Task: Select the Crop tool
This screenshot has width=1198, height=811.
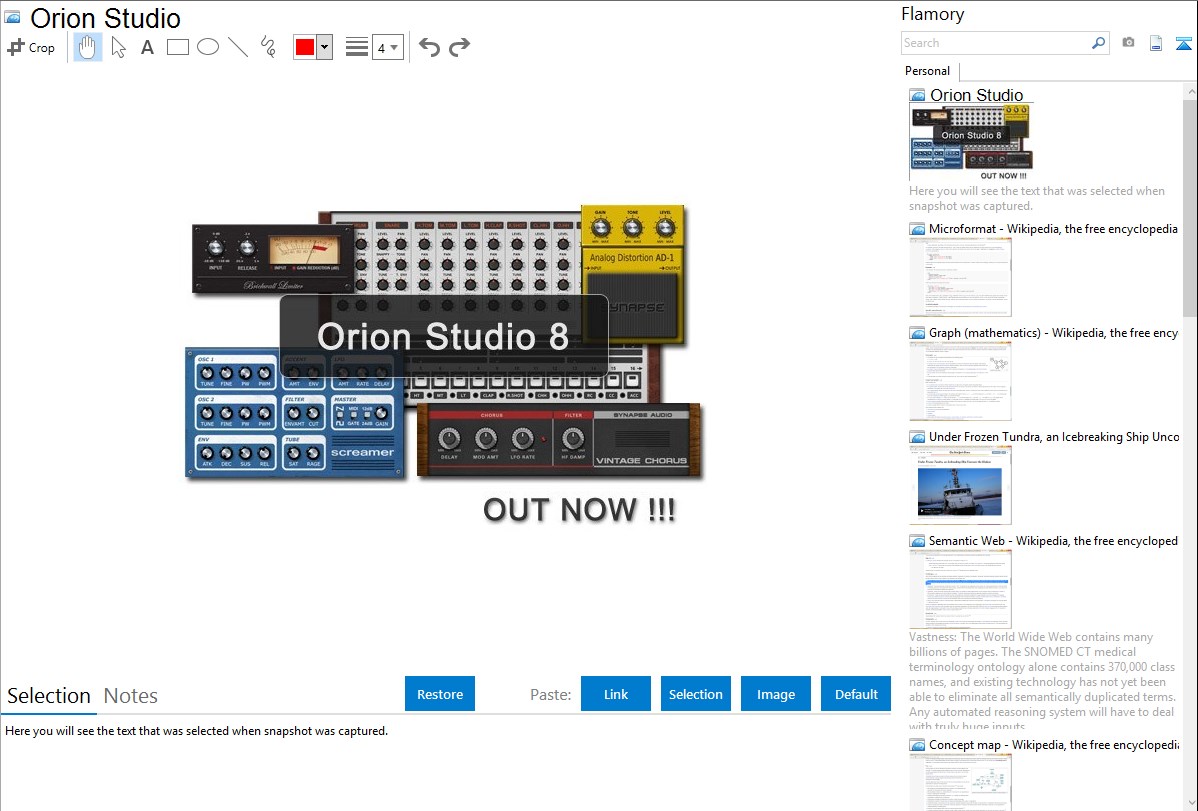Action: click(31, 47)
